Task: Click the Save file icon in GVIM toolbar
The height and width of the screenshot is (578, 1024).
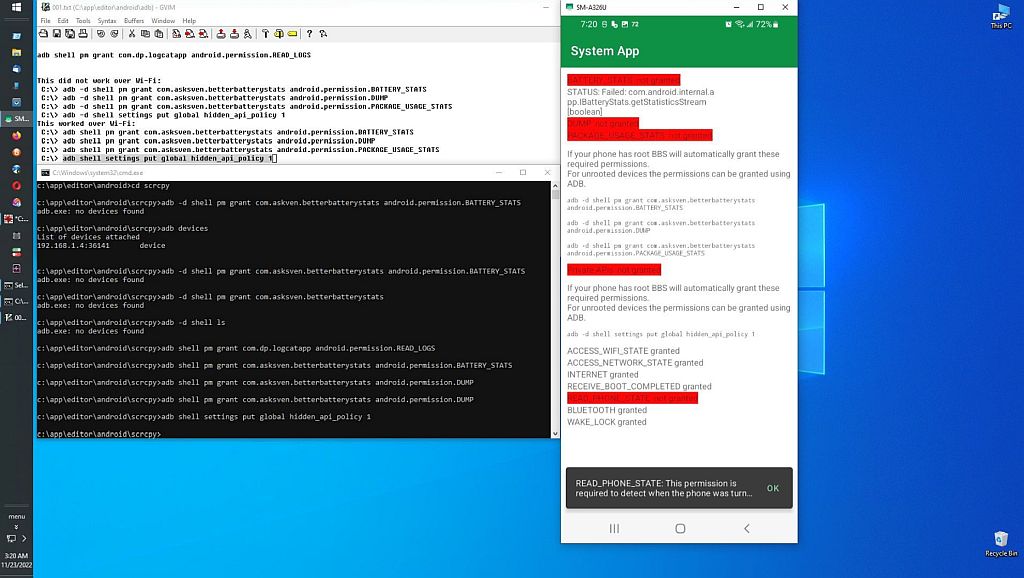Action: 57,33
